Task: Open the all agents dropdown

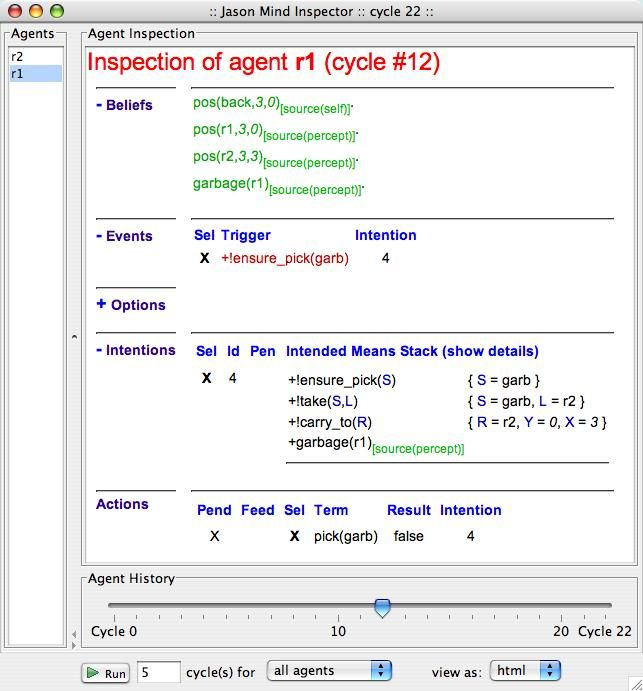Action: pos(329,671)
